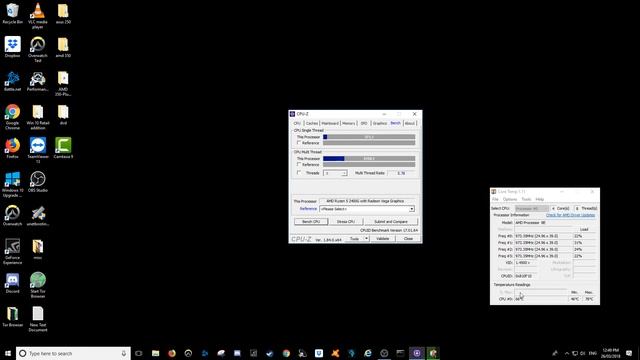The height and width of the screenshot is (360, 640).
Task: Launch Battle.net from the desktop
Action: coord(12,81)
